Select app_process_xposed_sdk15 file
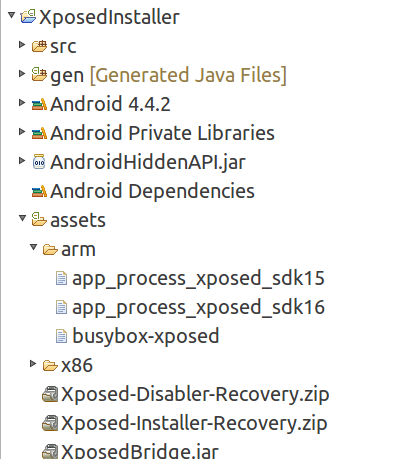403x459 pixels. 198,279
